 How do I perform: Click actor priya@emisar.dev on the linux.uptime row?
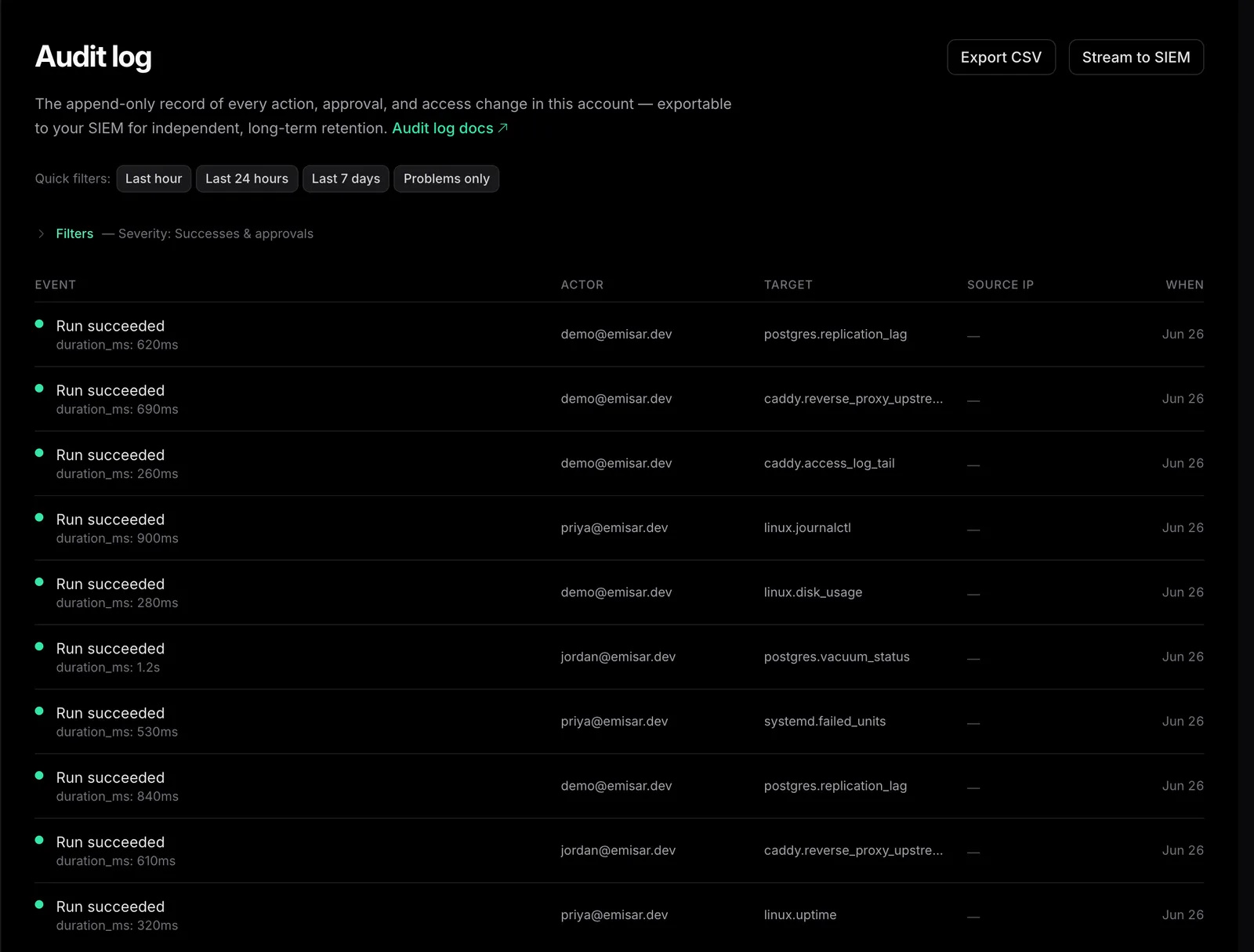[x=614, y=915]
